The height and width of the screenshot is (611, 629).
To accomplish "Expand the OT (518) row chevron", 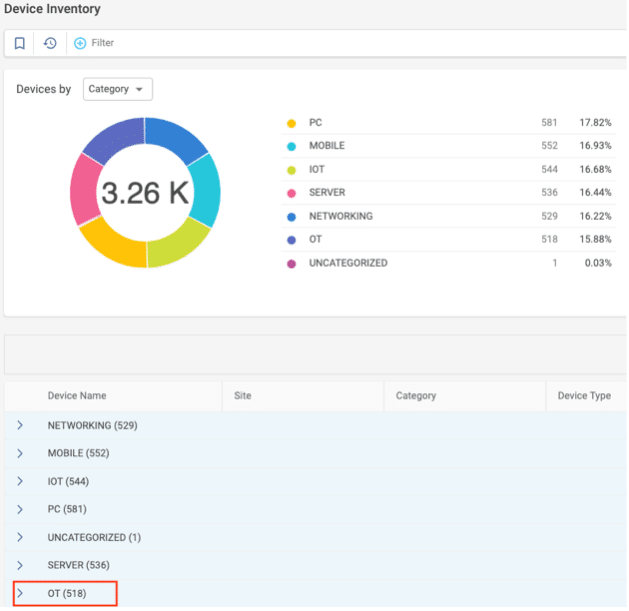I will click(x=20, y=593).
